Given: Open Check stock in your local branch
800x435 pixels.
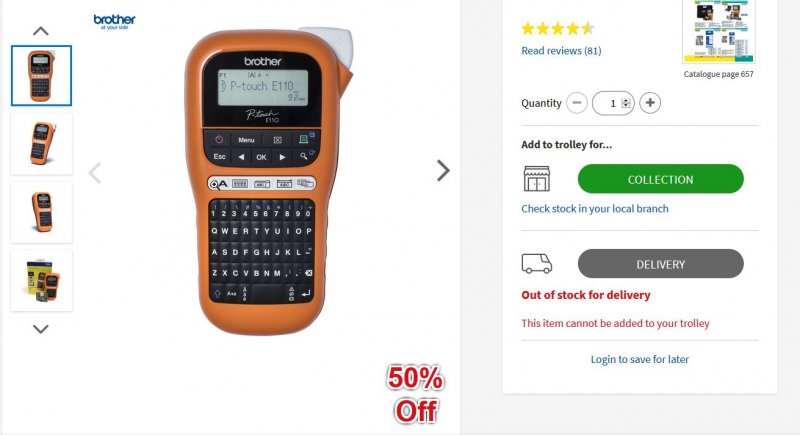Looking at the screenshot, I should coord(595,209).
